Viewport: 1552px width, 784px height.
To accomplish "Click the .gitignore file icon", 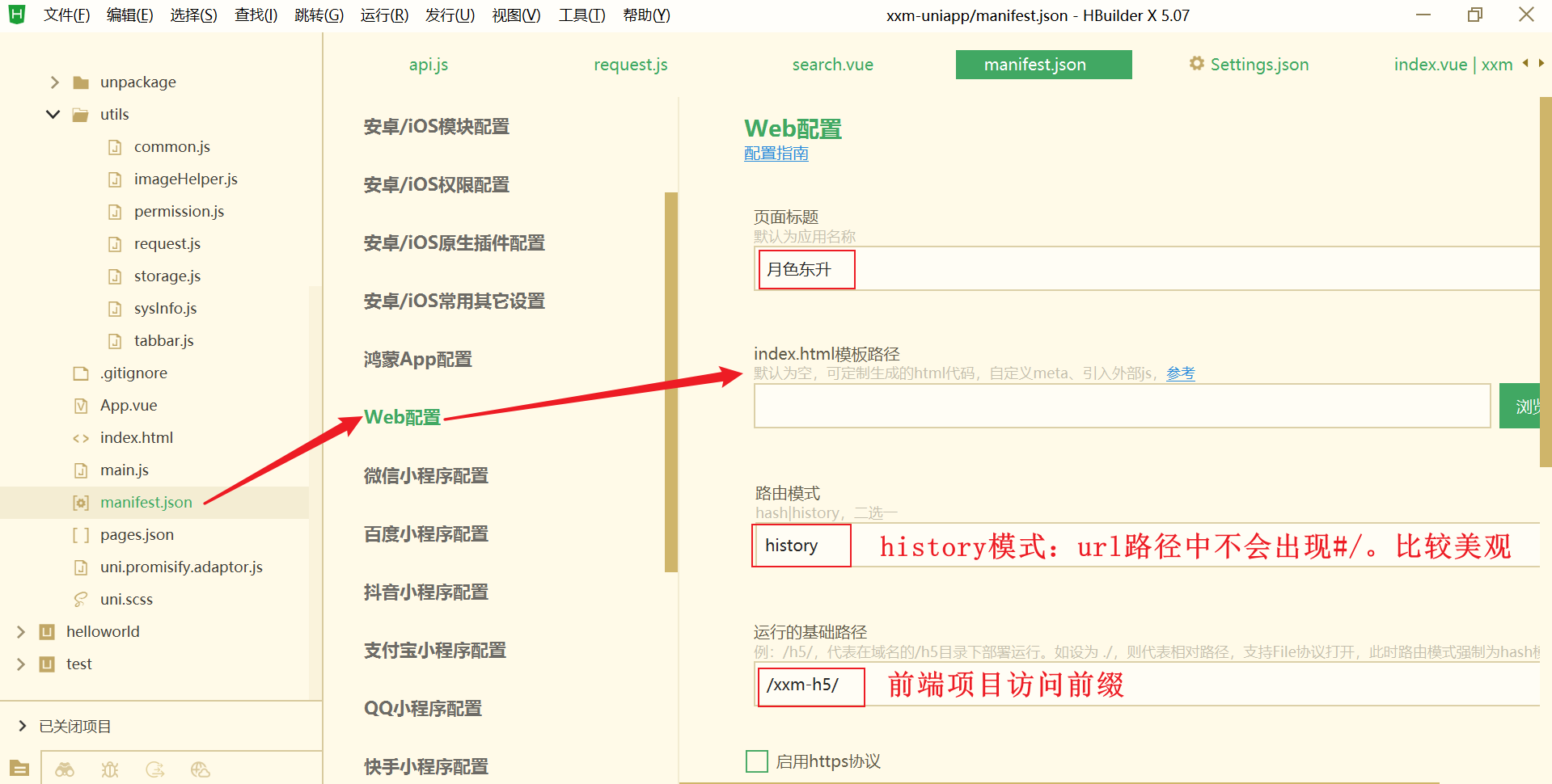I will (81, 373).
